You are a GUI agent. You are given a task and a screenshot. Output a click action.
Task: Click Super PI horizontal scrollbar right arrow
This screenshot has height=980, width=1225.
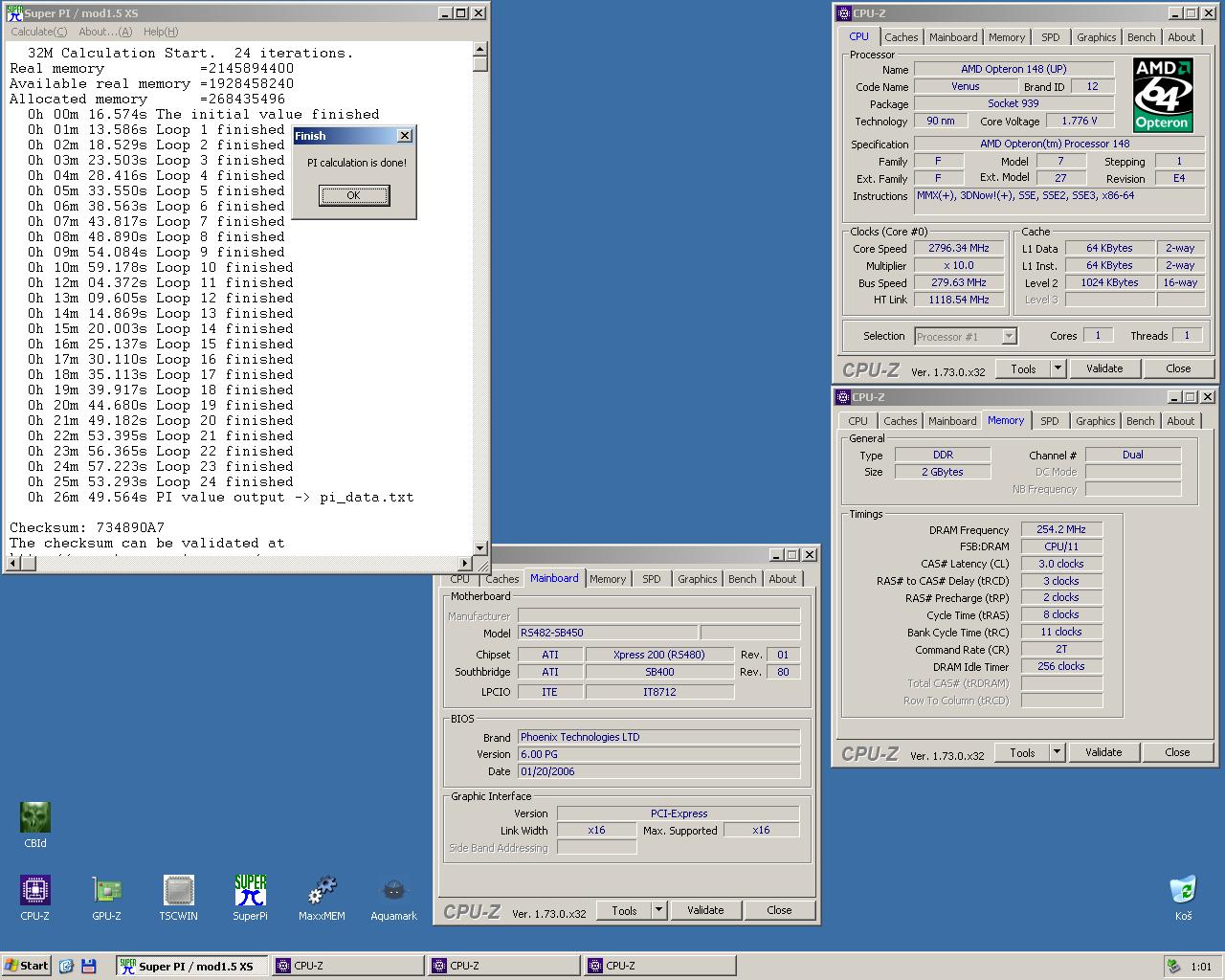point(465,564)
